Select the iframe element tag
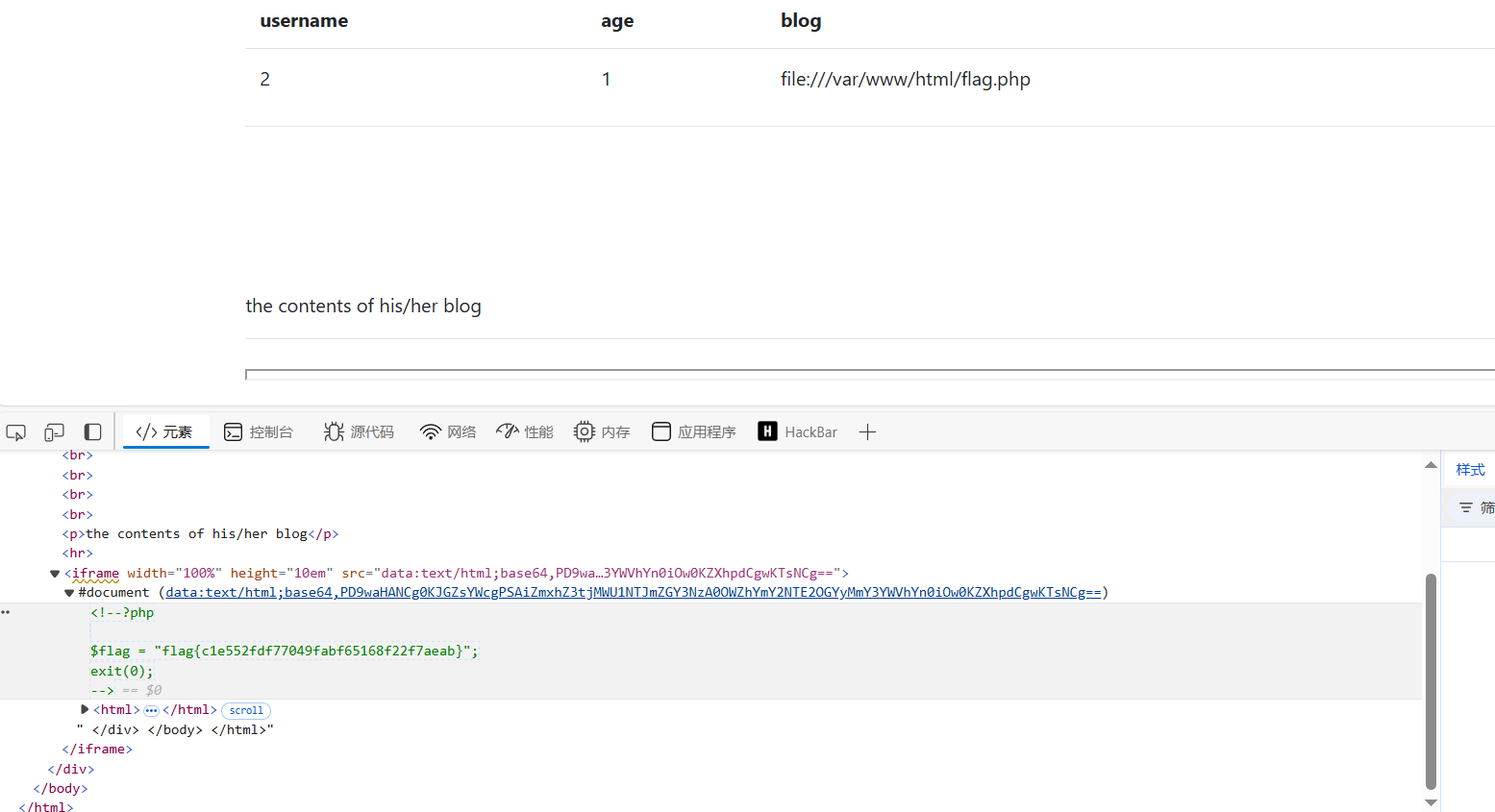This screenshot has height=812, width=1495. 95,574
